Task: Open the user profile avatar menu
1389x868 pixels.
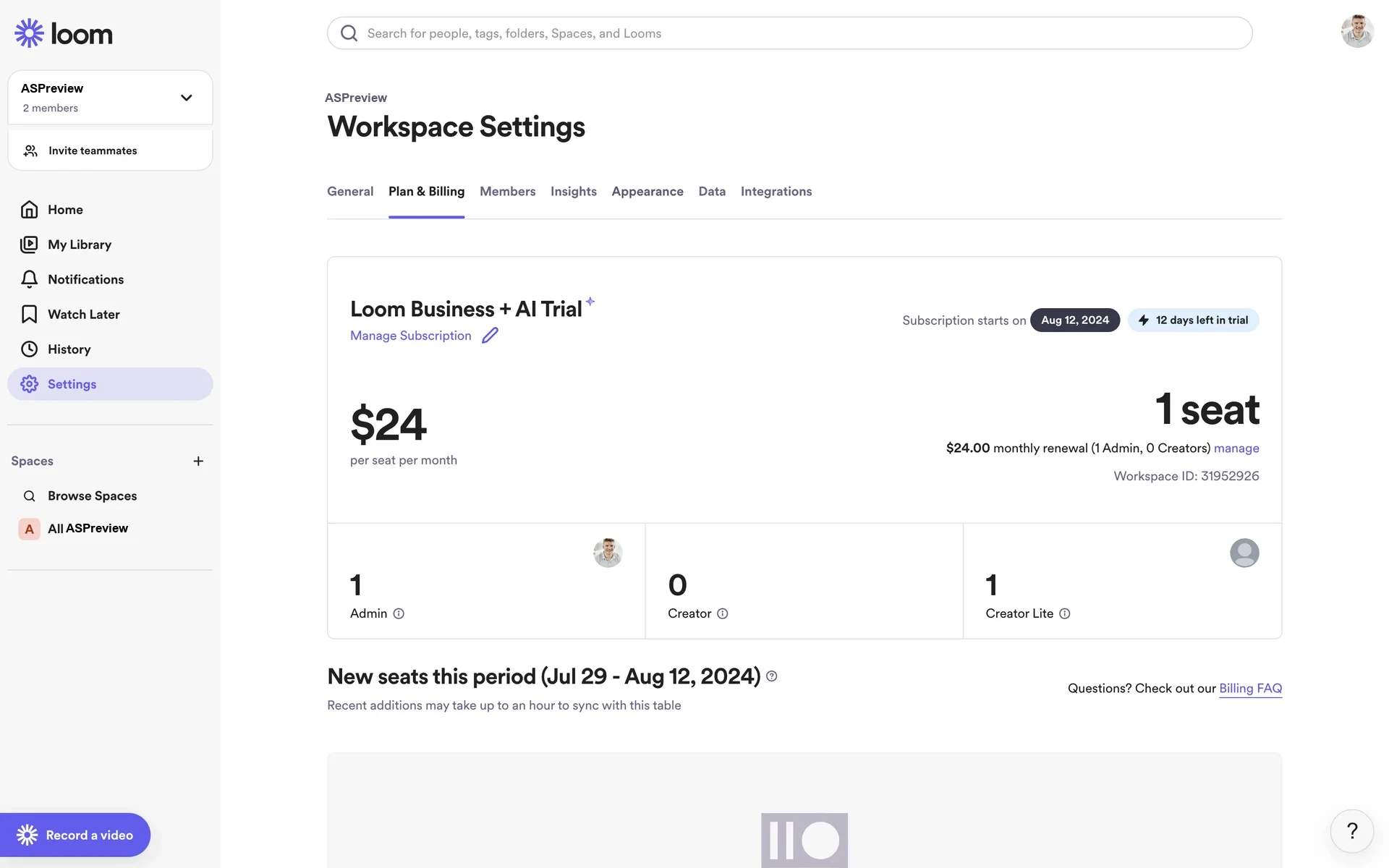Action: 1357,31
